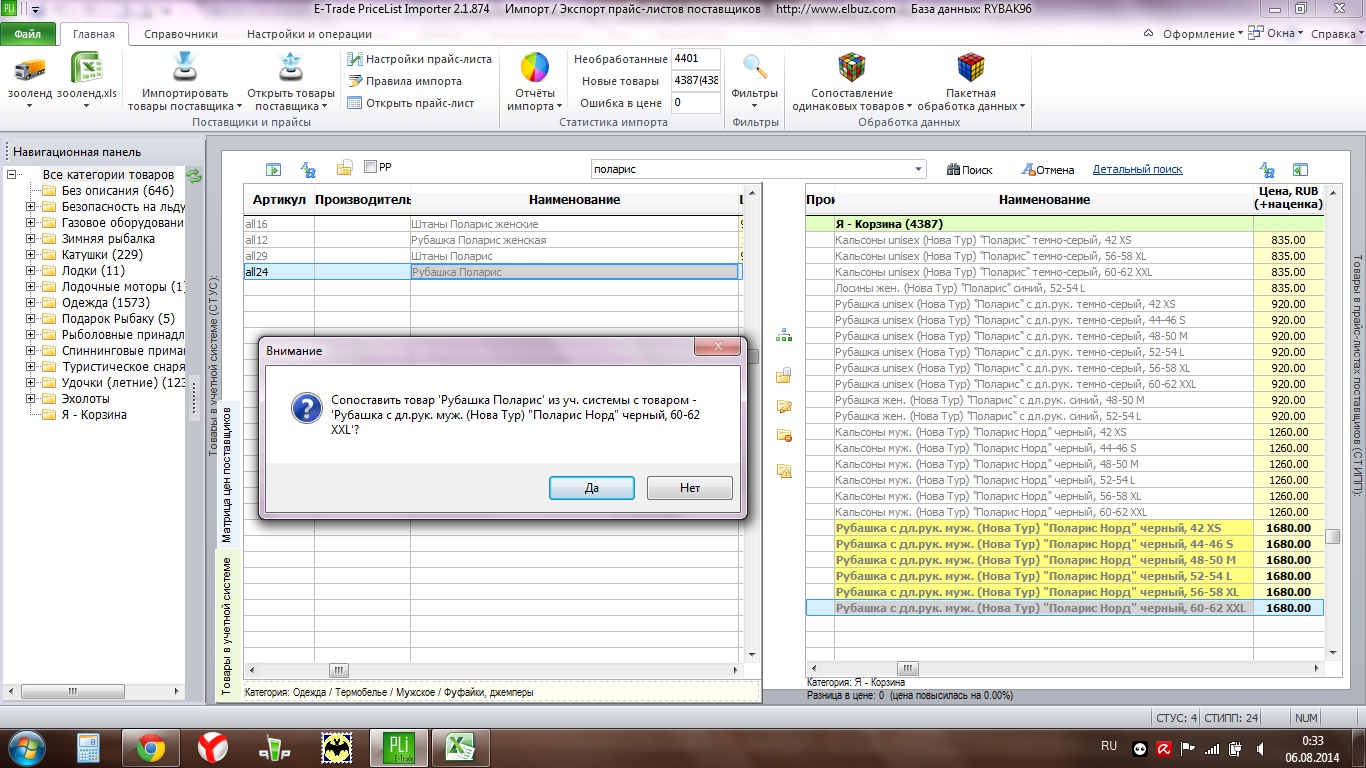This screenshot has width=1366, height=768.
Task: Expand the Безопасность на льду category
Action: click(31, 207)
